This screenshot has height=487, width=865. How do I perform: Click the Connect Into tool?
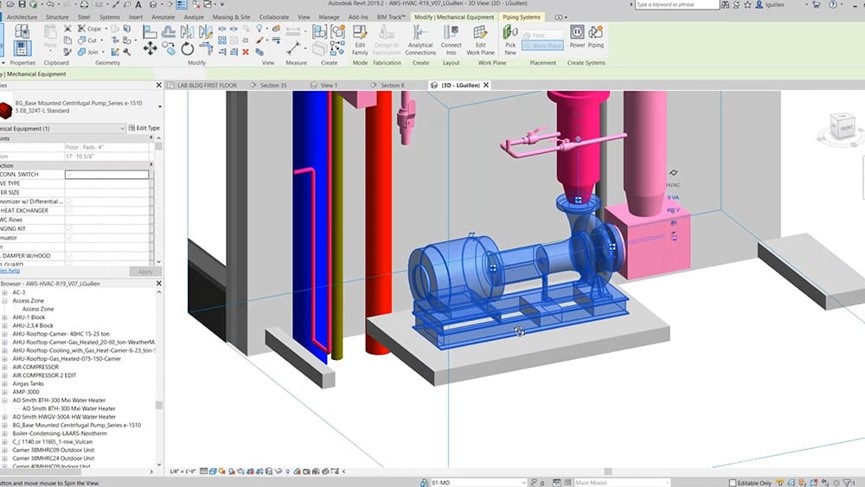coord(451,40)
